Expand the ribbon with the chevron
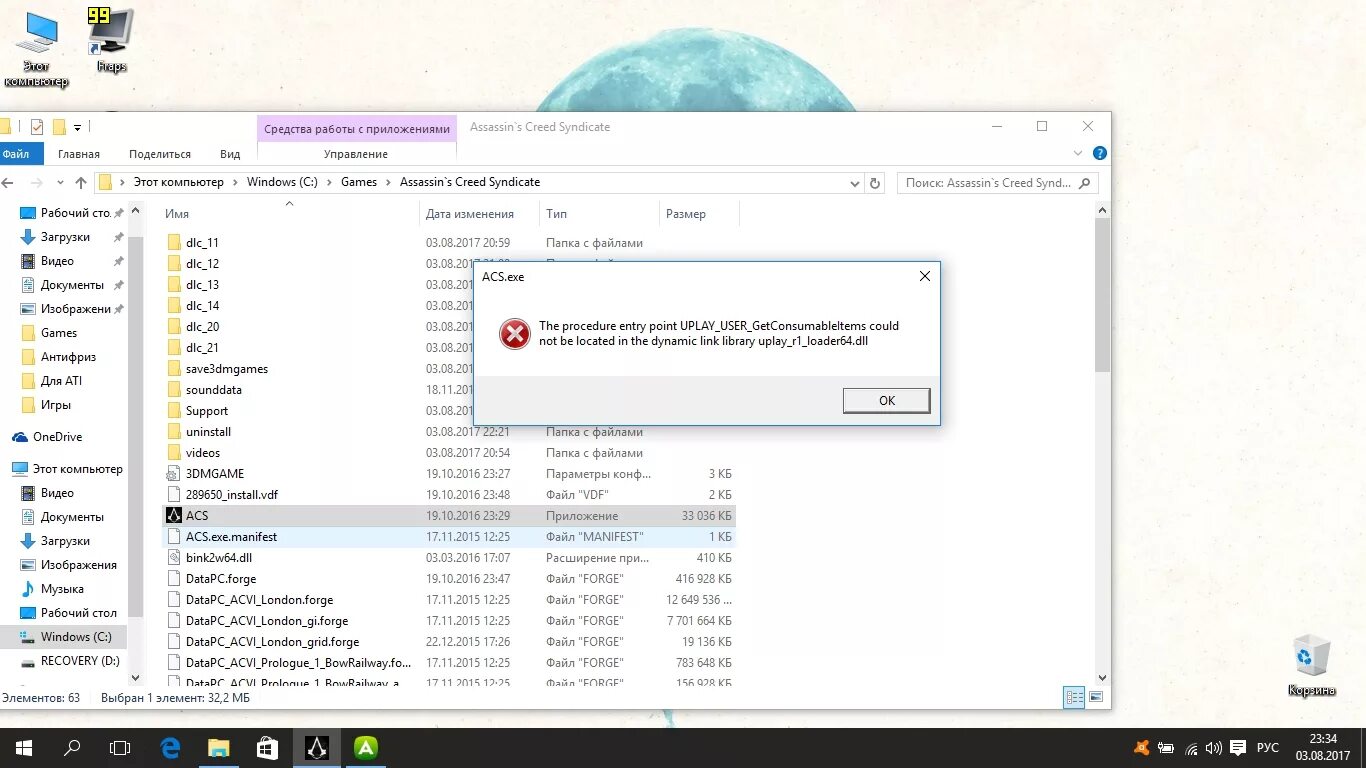This screenshot has height=768, width=1366. (1078, 154)
